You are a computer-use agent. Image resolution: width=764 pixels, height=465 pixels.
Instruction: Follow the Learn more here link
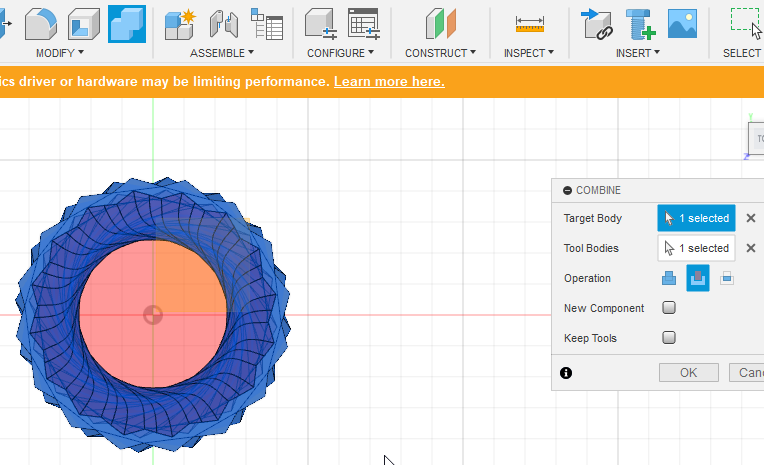[389, 81]
